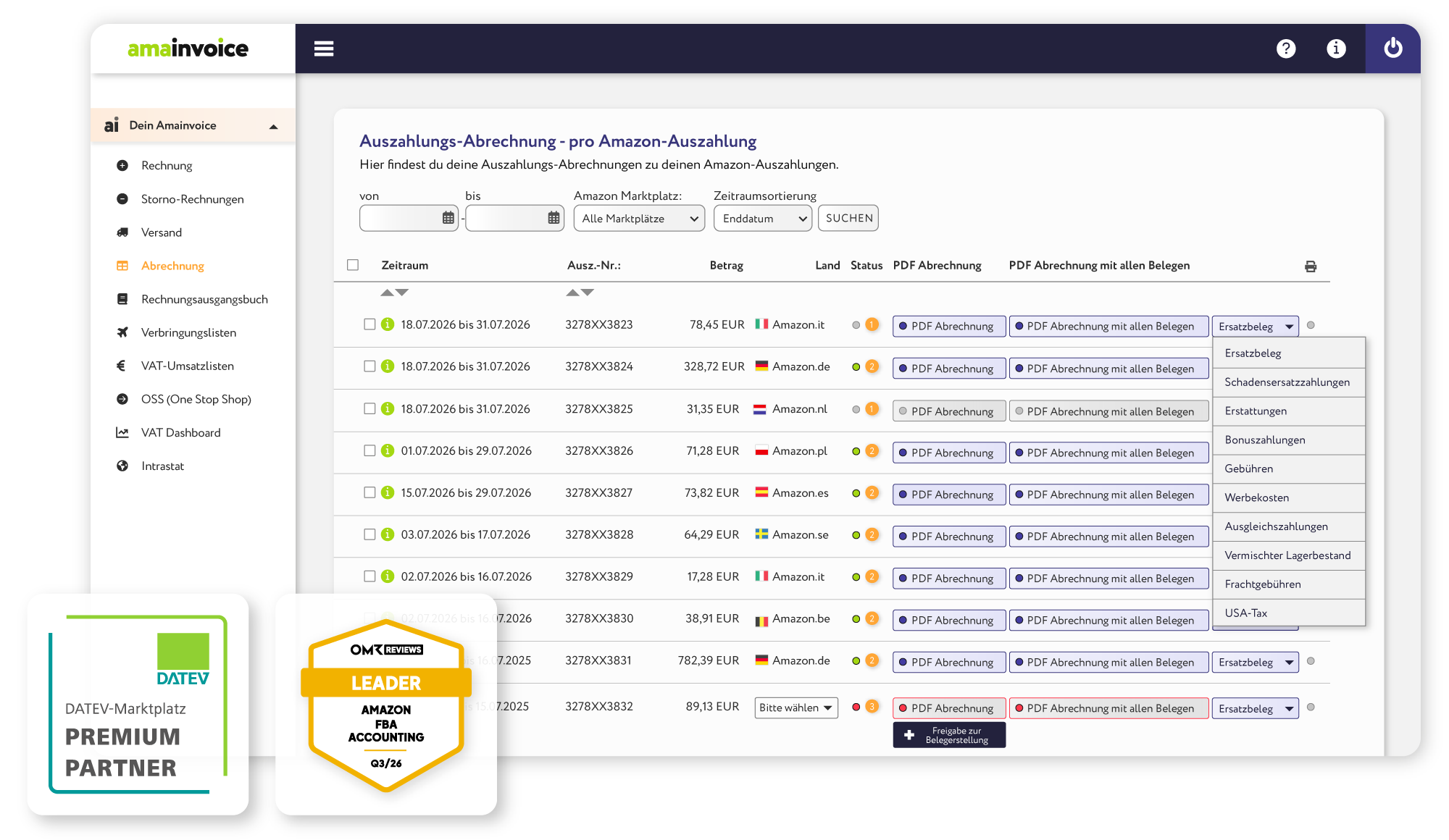Select the checkbox for payout 3278XX3824
This screenshot has height=840, width=1449.
(369, 366)
